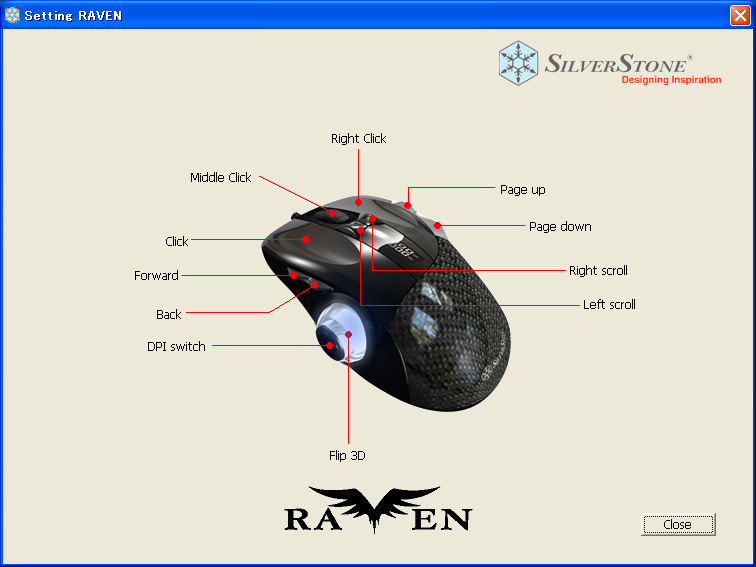
Task: Click the left Click button red marker
Action: (305, 239)
